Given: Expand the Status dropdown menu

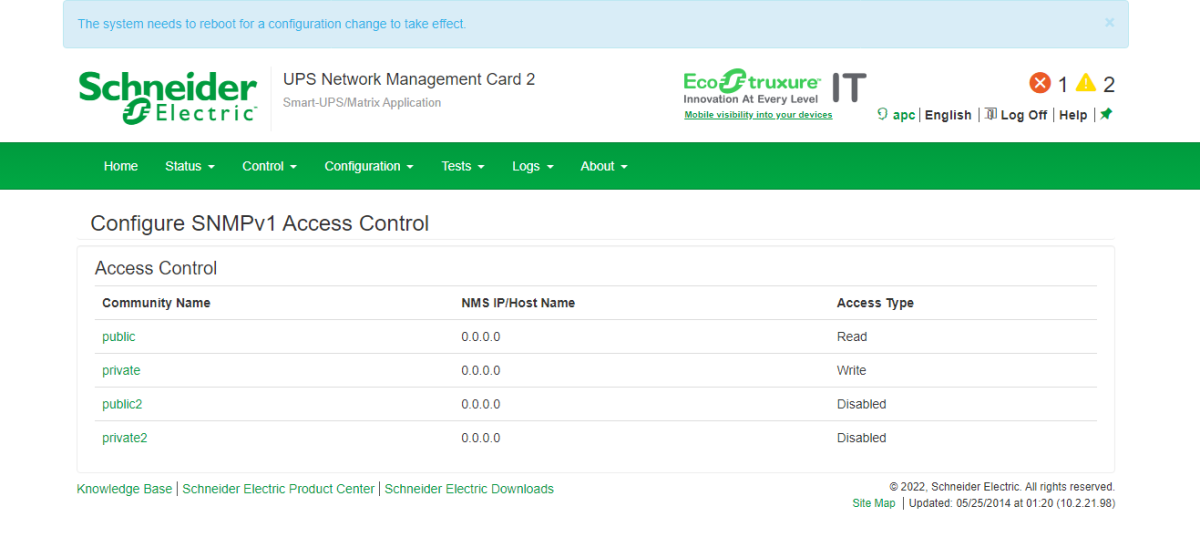Looking at the screenshot, I should [190, 166].
